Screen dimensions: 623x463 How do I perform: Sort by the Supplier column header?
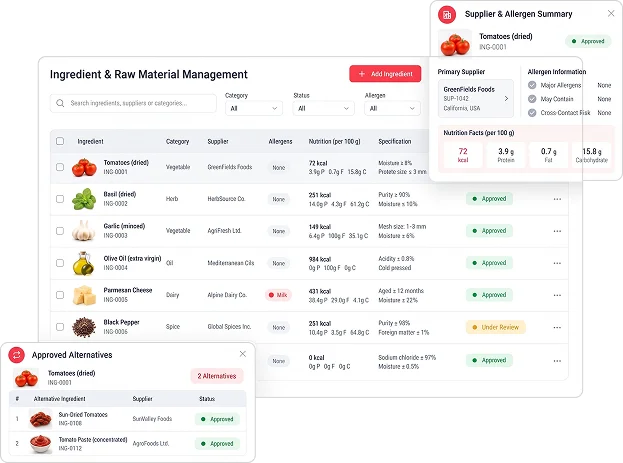(218, 141)
